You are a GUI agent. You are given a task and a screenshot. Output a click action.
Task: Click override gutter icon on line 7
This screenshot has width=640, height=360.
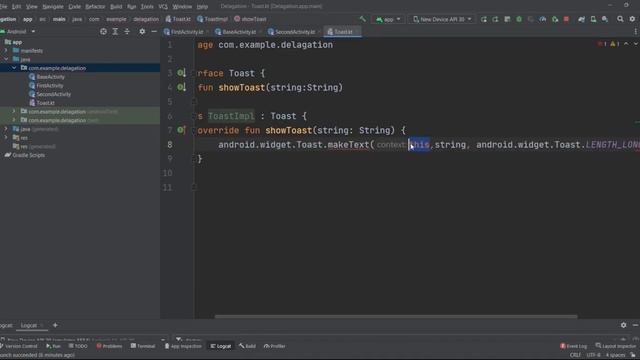tap(181, 130)
